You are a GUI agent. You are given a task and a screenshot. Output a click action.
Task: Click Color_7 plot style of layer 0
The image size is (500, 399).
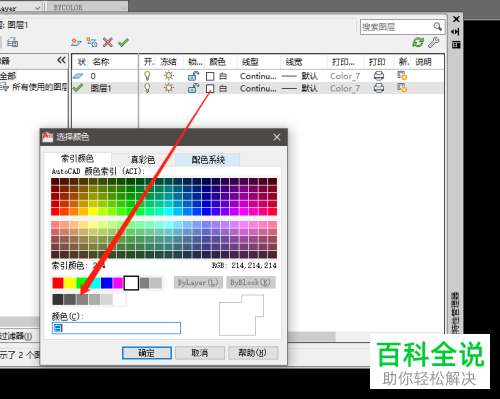tap(345, 76)
